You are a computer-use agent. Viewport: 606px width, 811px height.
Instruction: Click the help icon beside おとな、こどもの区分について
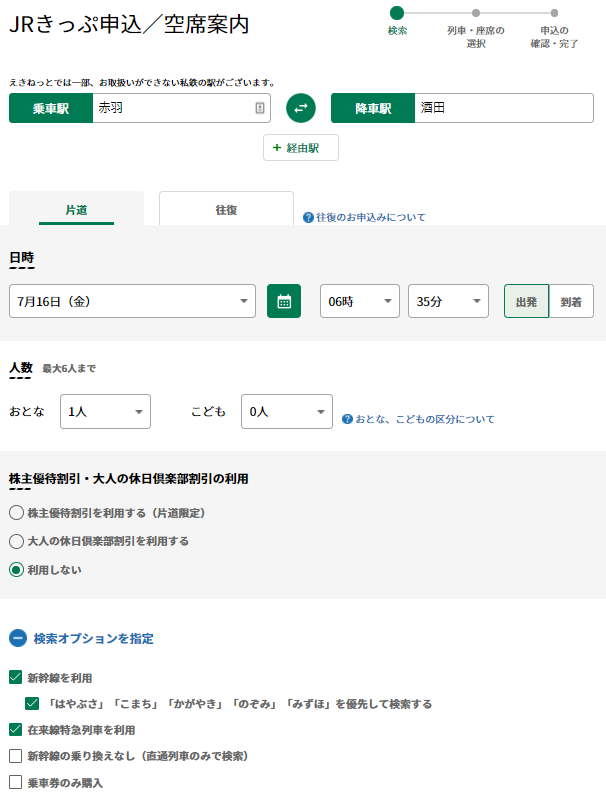[x=347, y=419]
